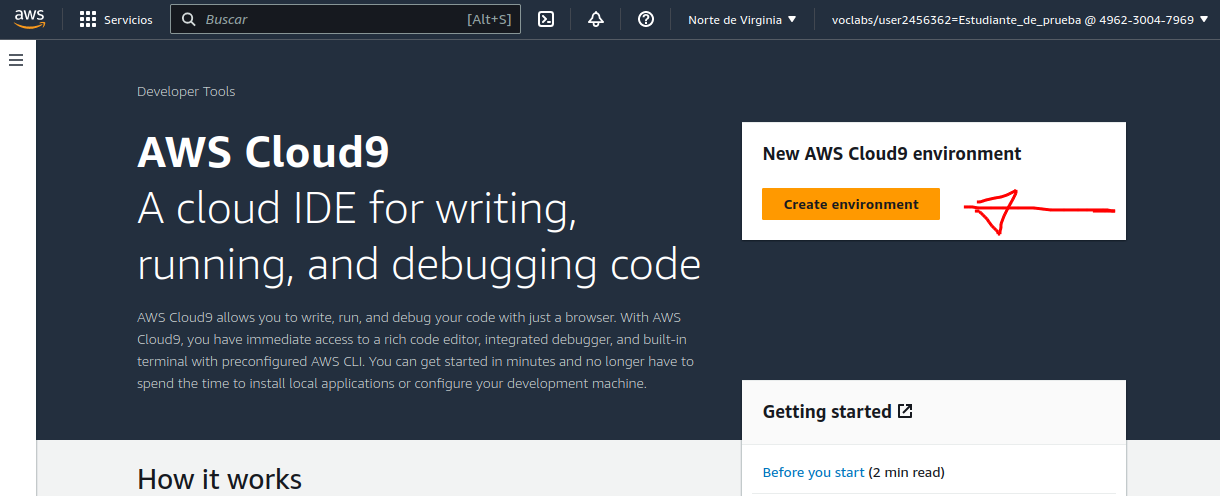
Task: Click the arrow next to account ID
Action: 1203,19
